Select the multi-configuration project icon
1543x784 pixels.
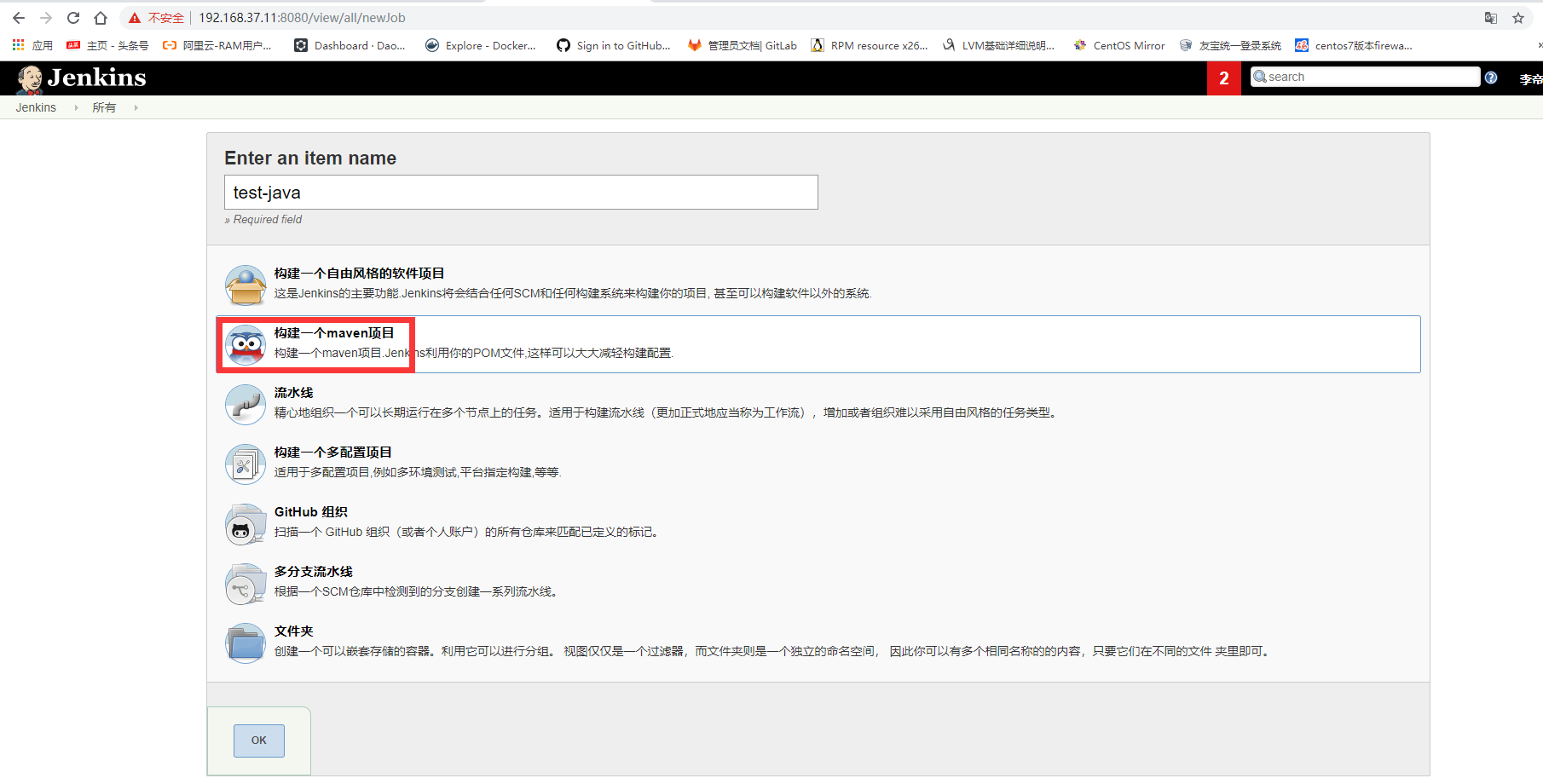(x=246, y=464)
